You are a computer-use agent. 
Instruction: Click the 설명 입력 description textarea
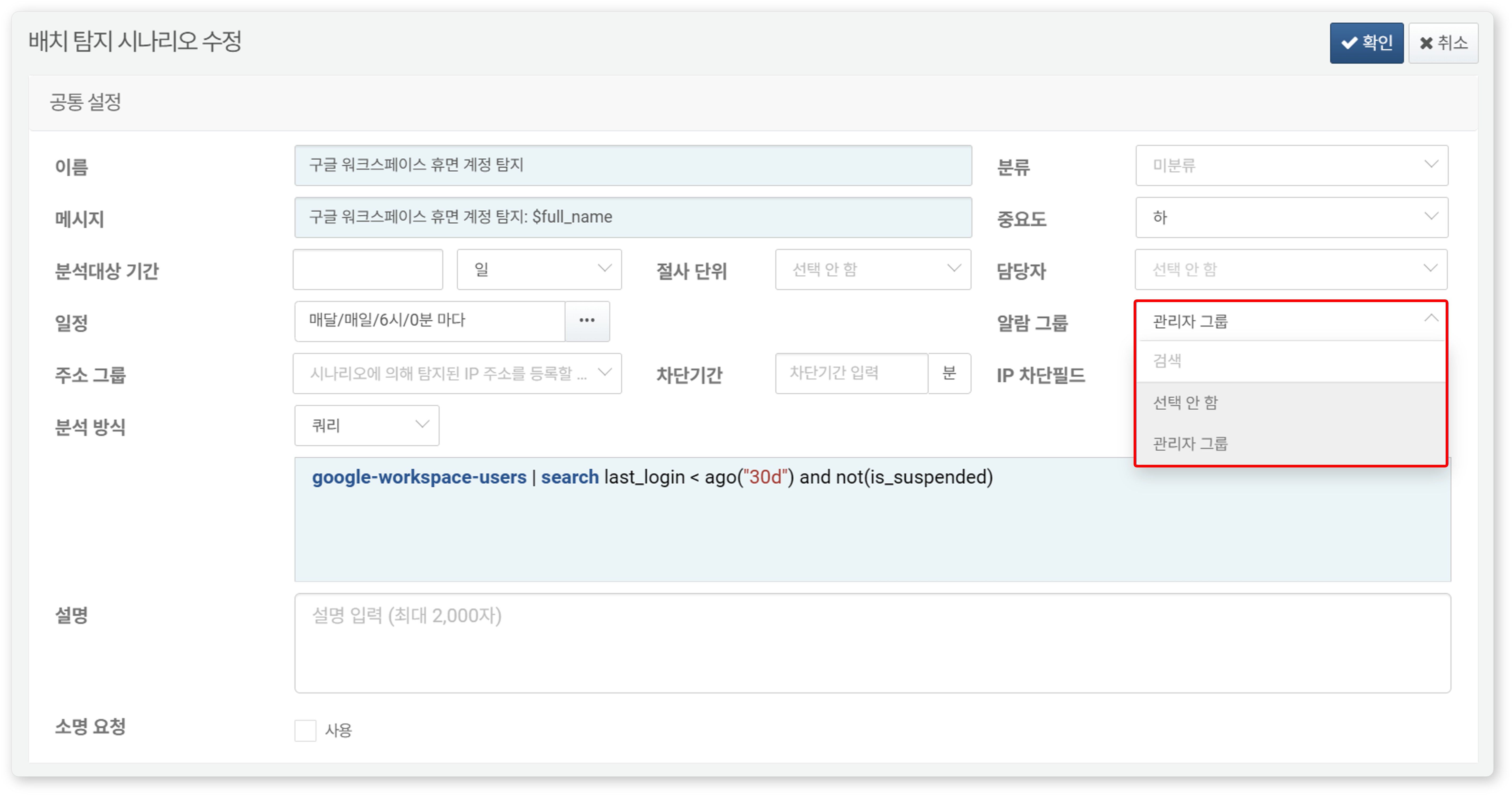pyautogui.click(x=873, y=643)
